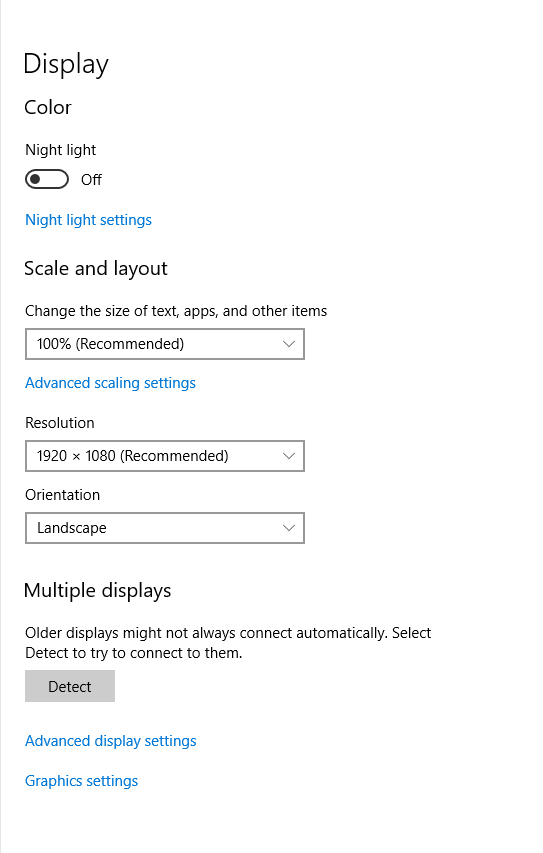Toggle the Night light switch

point(47,179)
